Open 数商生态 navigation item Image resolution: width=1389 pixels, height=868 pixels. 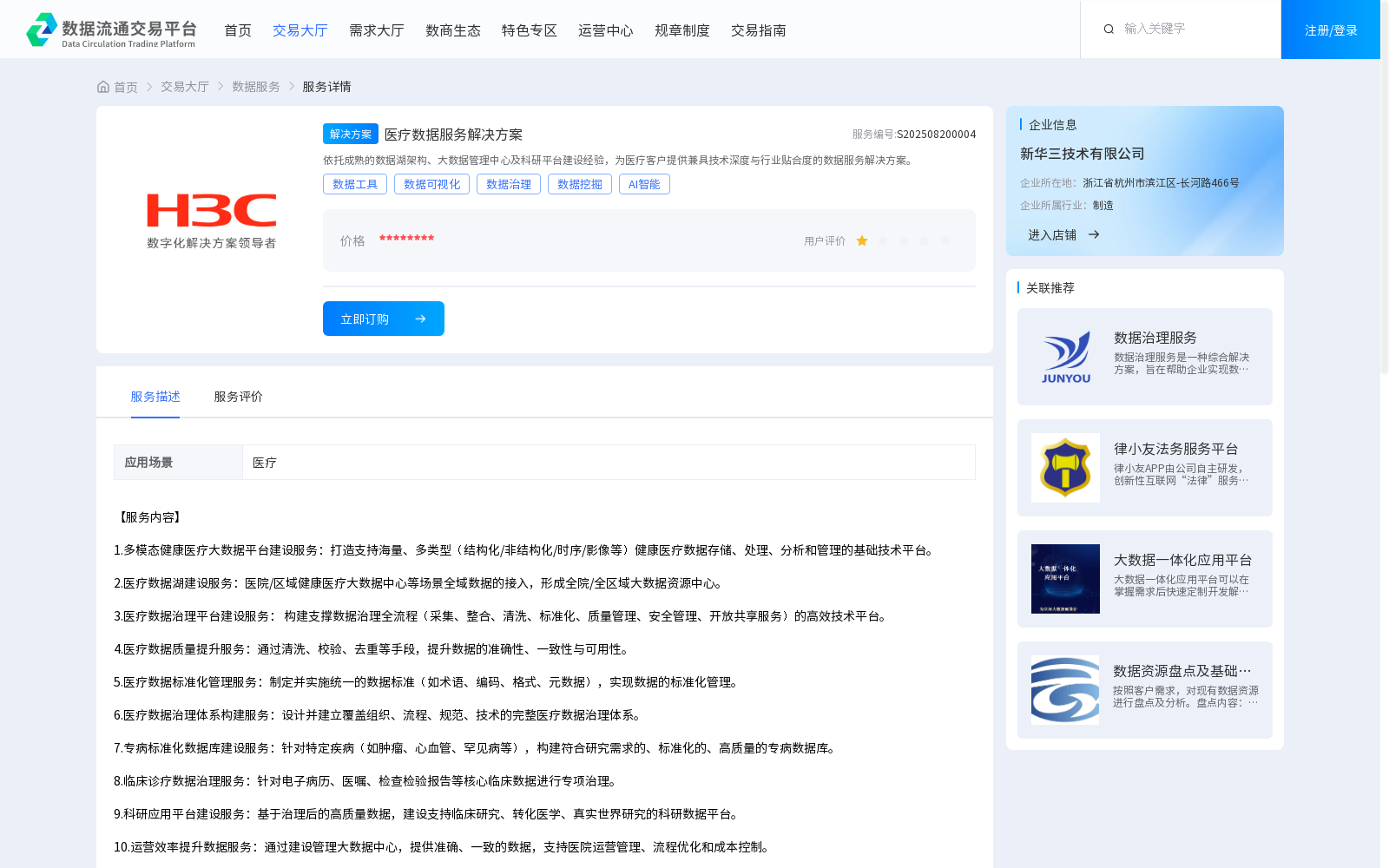[453, 30]
